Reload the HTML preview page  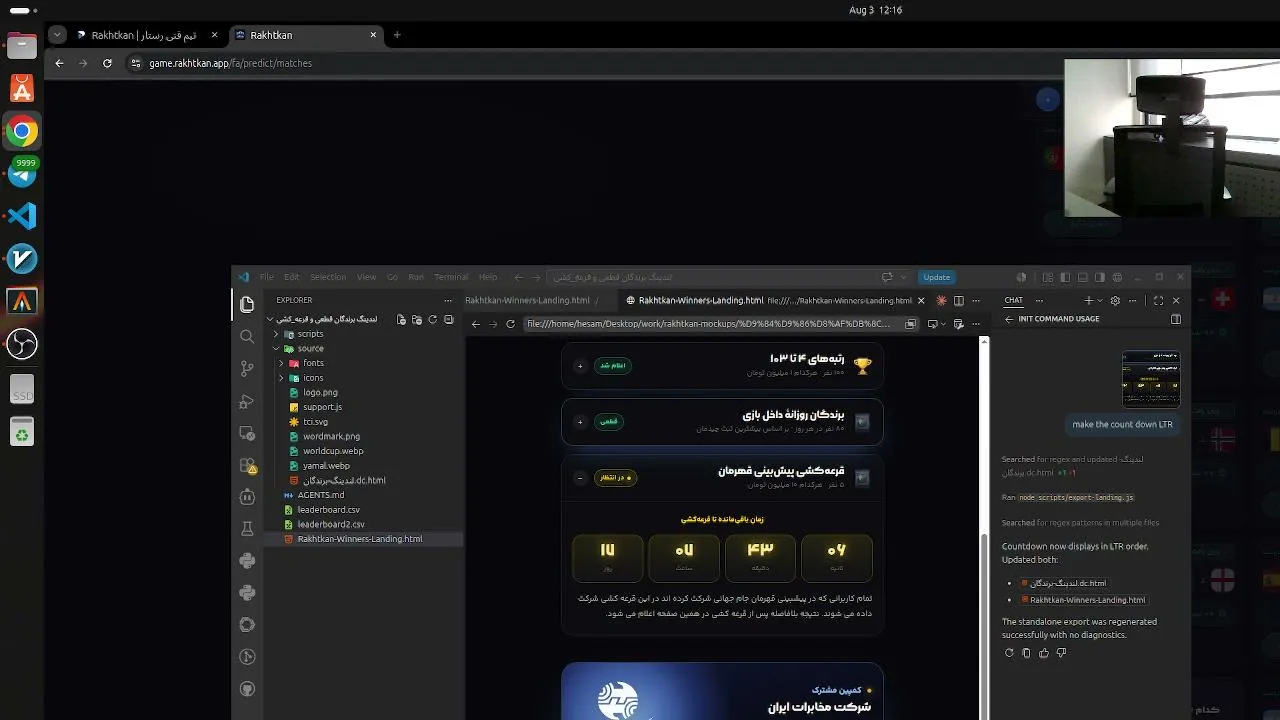click(x=510, y=324)
